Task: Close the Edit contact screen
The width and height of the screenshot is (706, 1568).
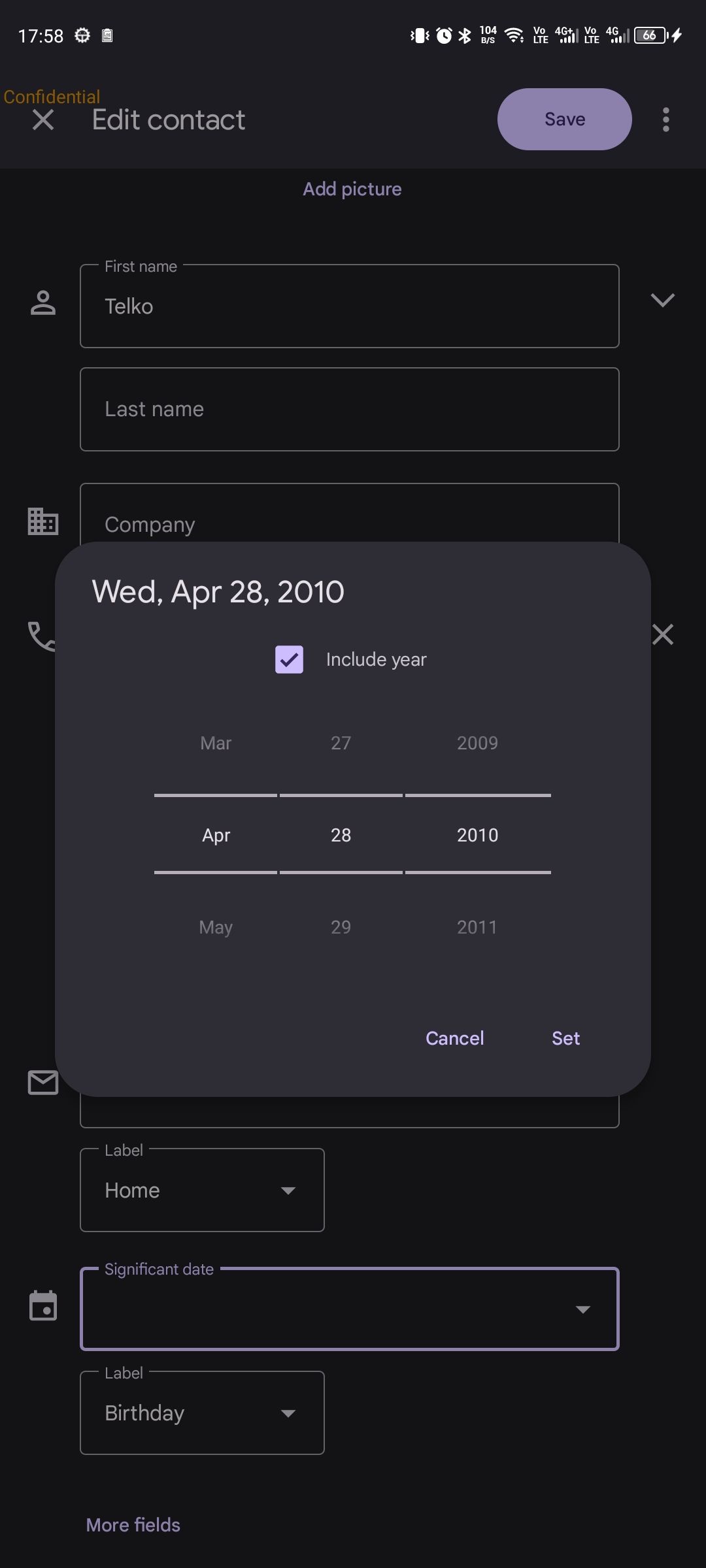Action: coord(43,119)
